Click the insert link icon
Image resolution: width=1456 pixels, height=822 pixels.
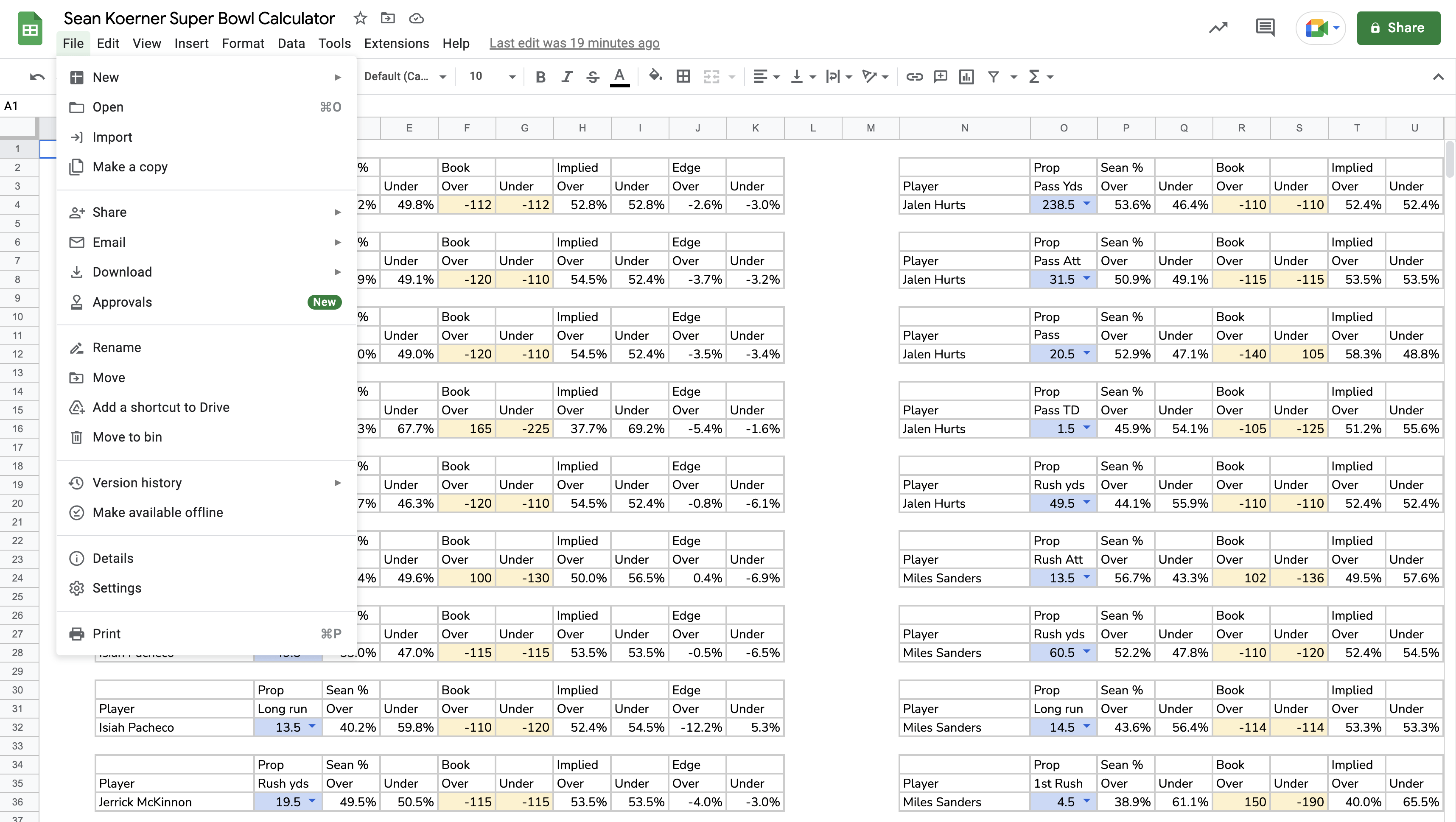point(914,76)
